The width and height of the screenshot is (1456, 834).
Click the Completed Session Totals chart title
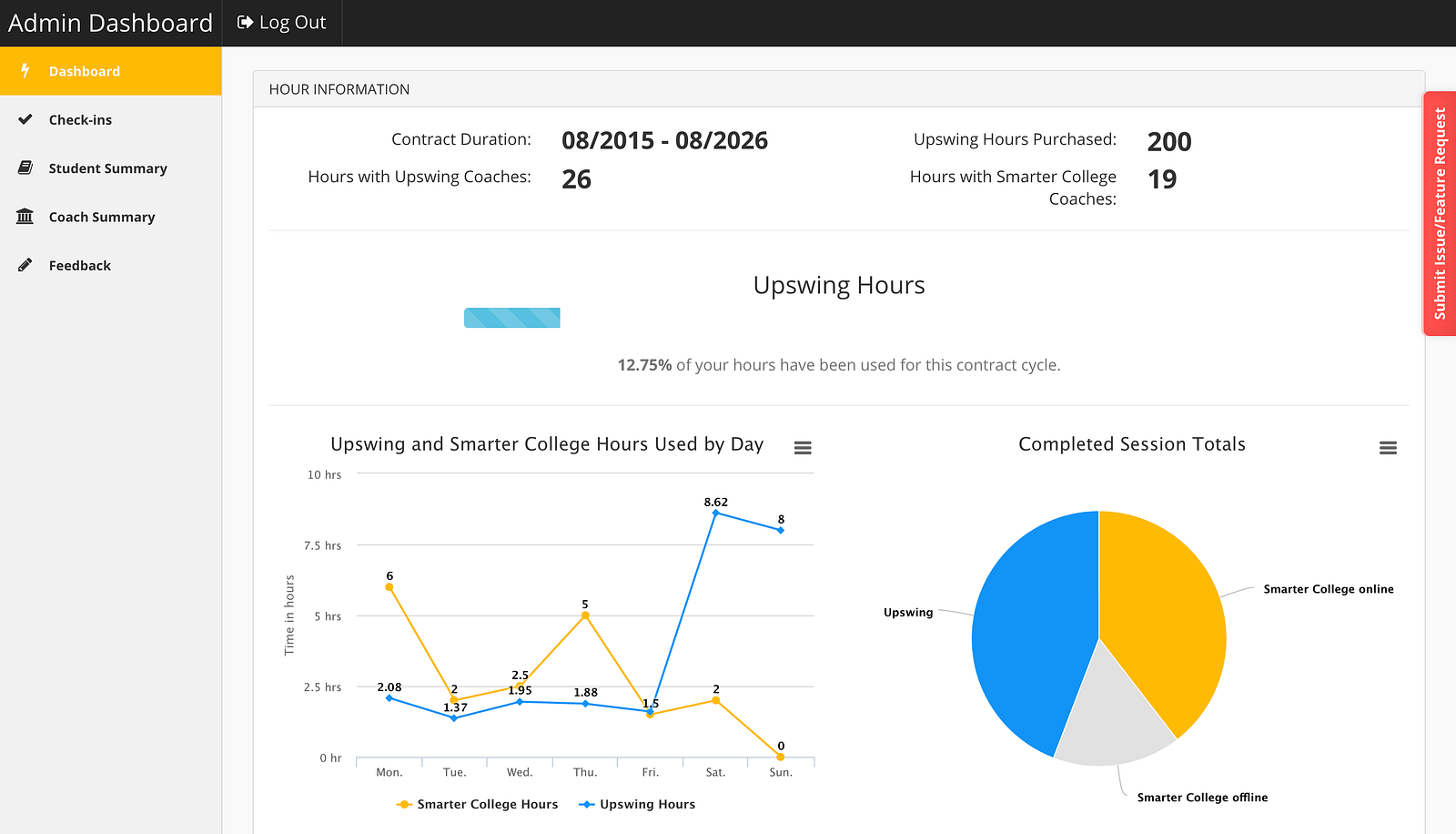click(1132, 444)
